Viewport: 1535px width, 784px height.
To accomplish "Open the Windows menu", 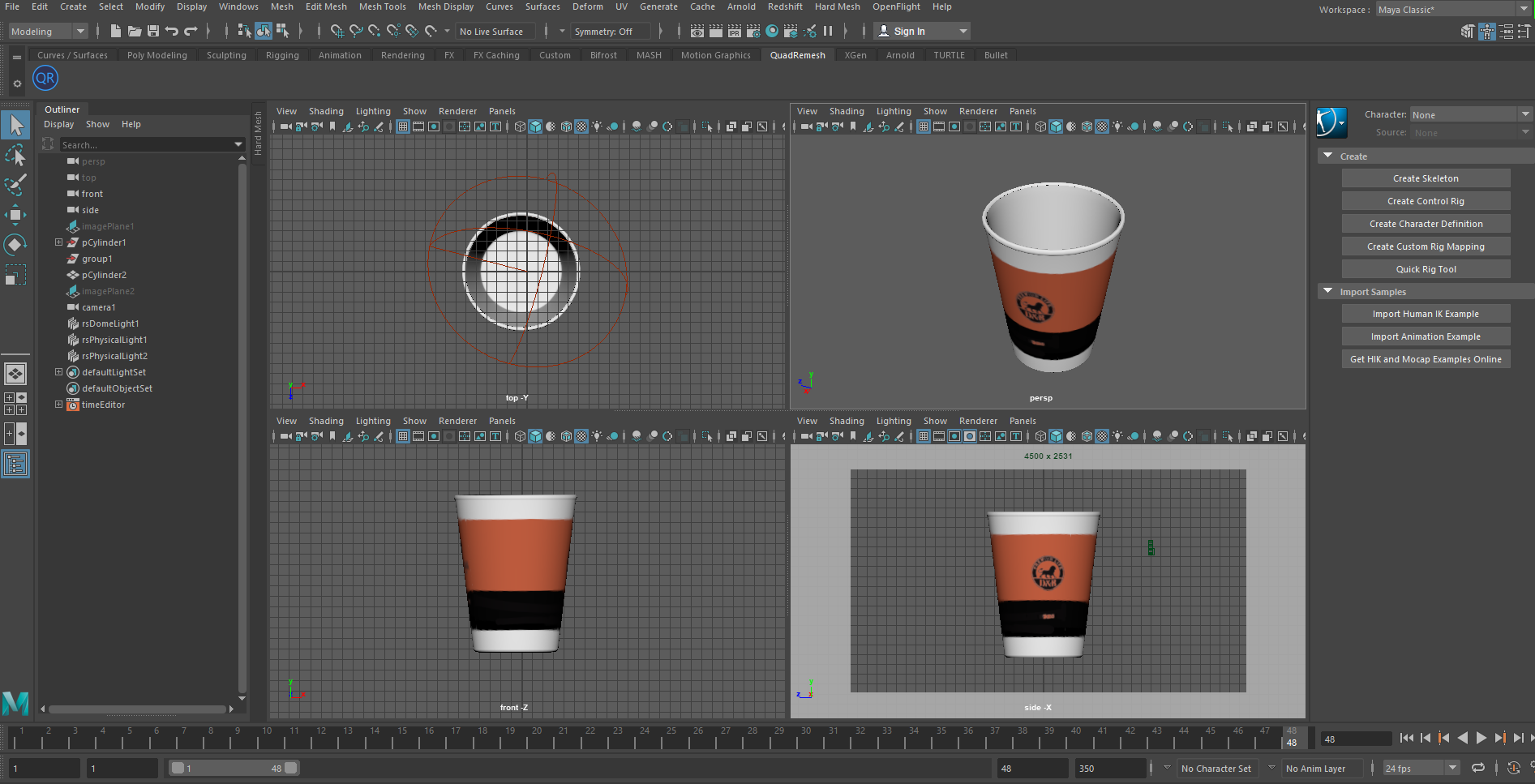I will pos(238,6).
